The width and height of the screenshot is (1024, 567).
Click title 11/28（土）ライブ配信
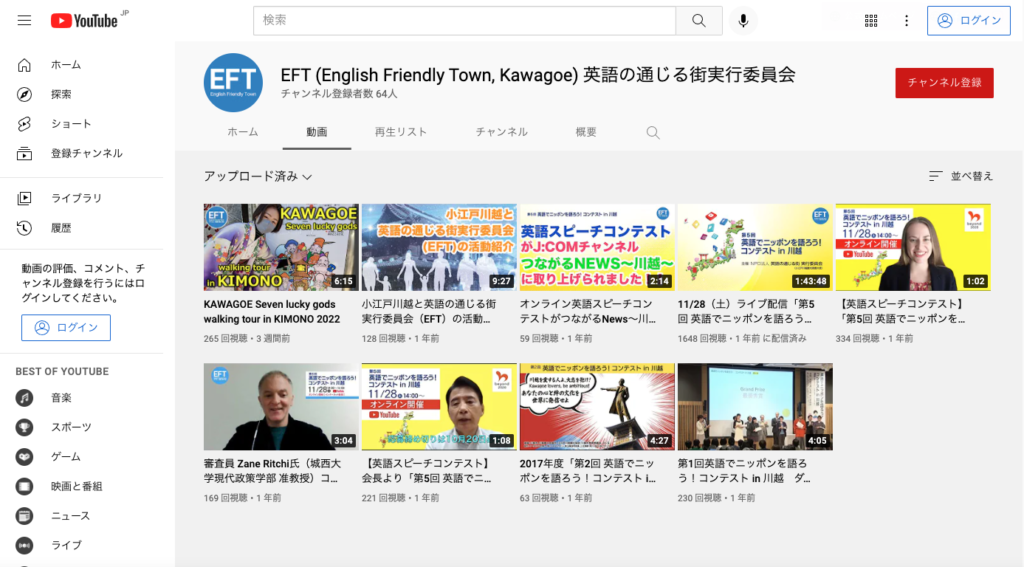(x=746, y=312)
